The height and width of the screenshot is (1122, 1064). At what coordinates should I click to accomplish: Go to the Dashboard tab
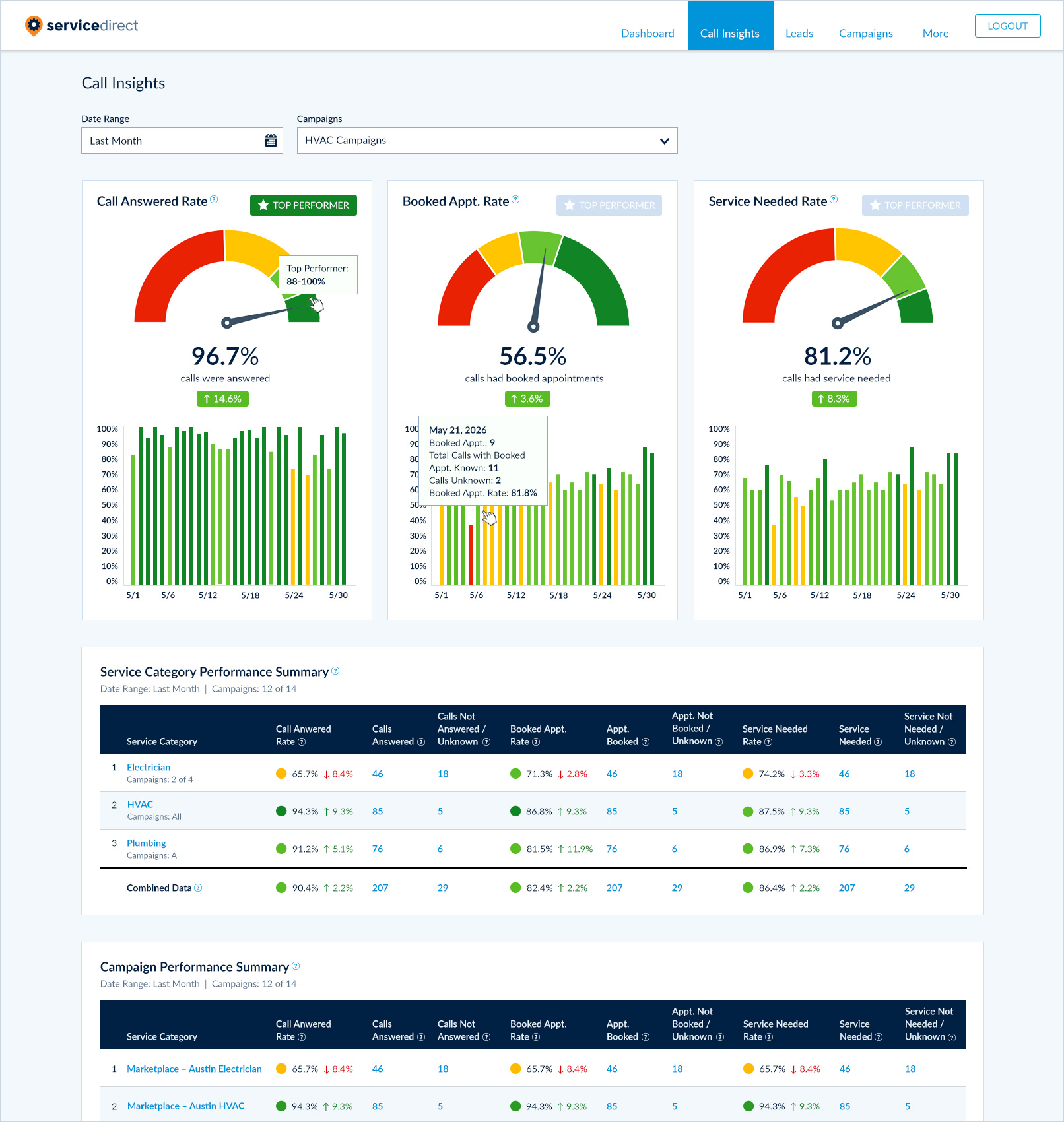click(648, 33)
